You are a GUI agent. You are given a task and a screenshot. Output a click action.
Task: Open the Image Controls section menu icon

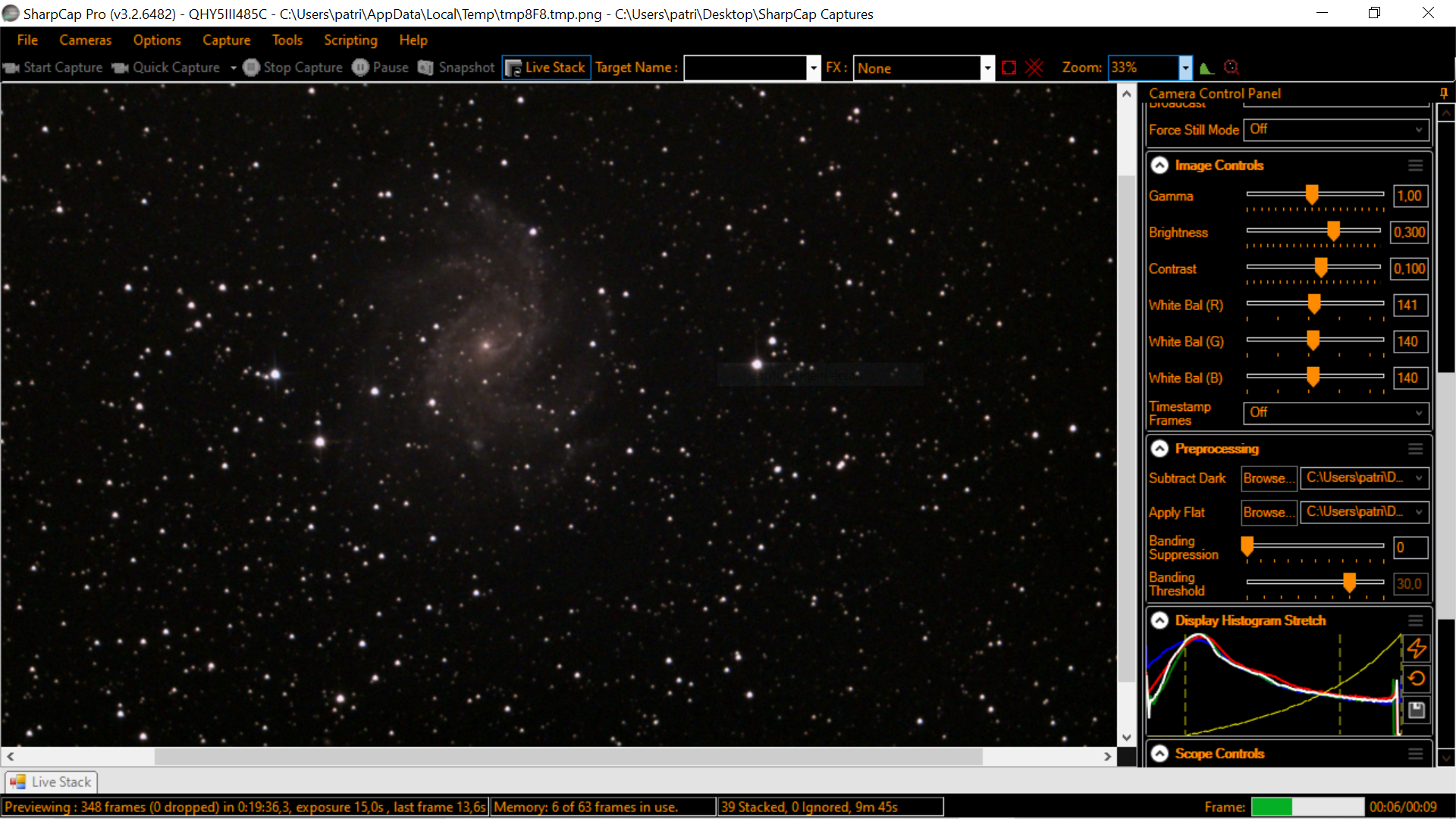click(x=1415, y=165)
